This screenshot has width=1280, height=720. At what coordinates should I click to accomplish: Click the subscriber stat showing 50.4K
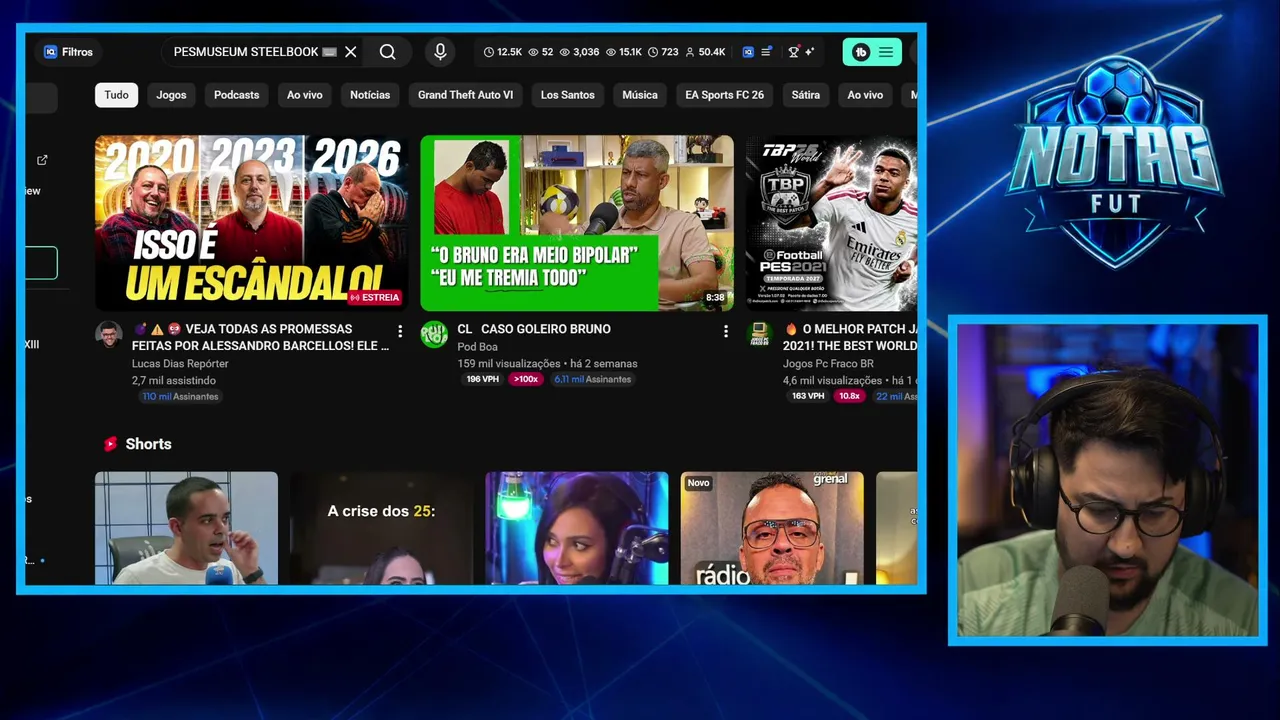coord(705,52)
